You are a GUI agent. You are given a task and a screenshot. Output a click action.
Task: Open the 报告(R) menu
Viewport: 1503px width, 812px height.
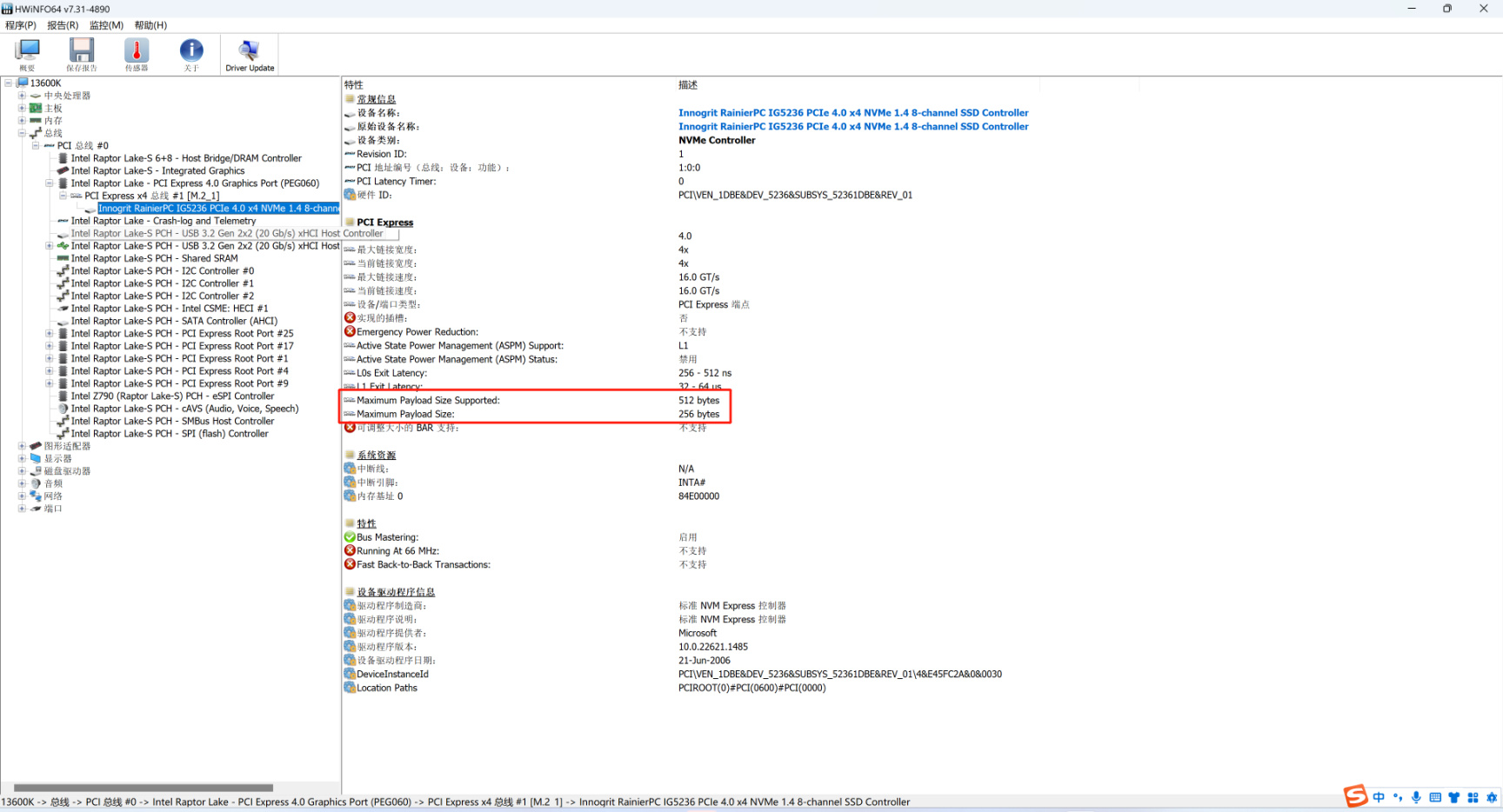click(x=63, y=25)
